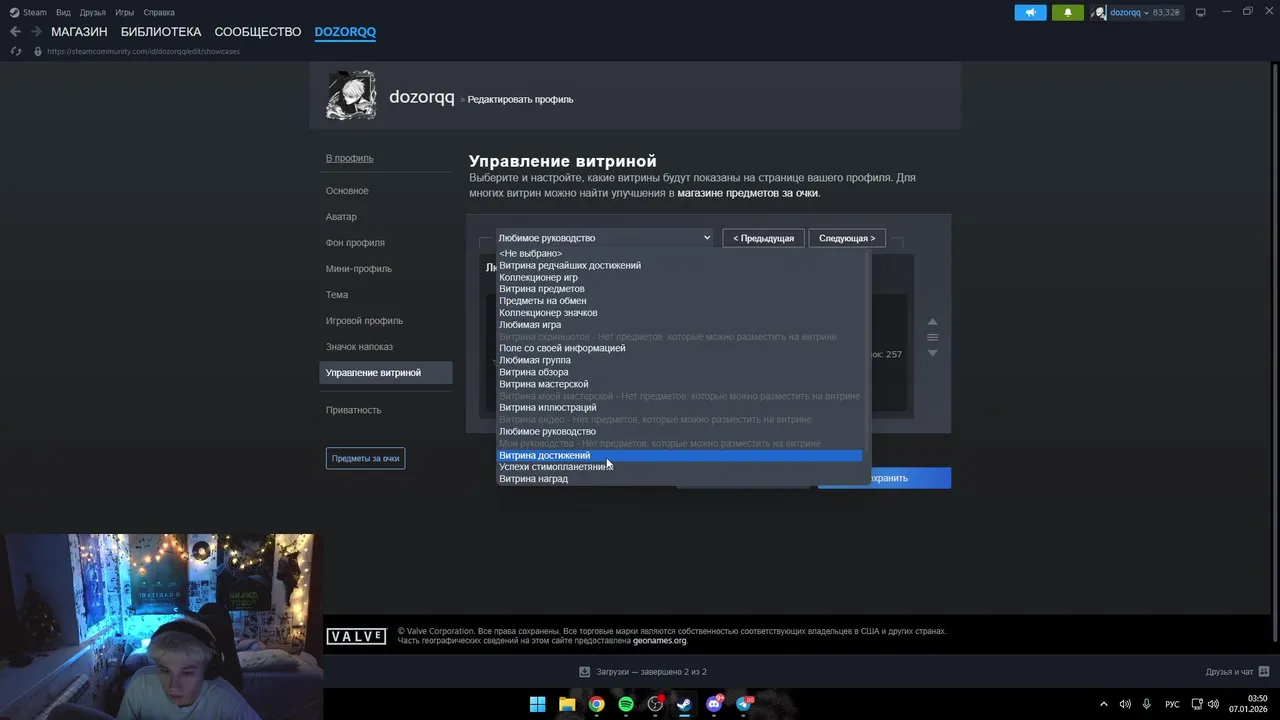
Task: Open the showcase type combo box
Action: [x=605, y=238]
